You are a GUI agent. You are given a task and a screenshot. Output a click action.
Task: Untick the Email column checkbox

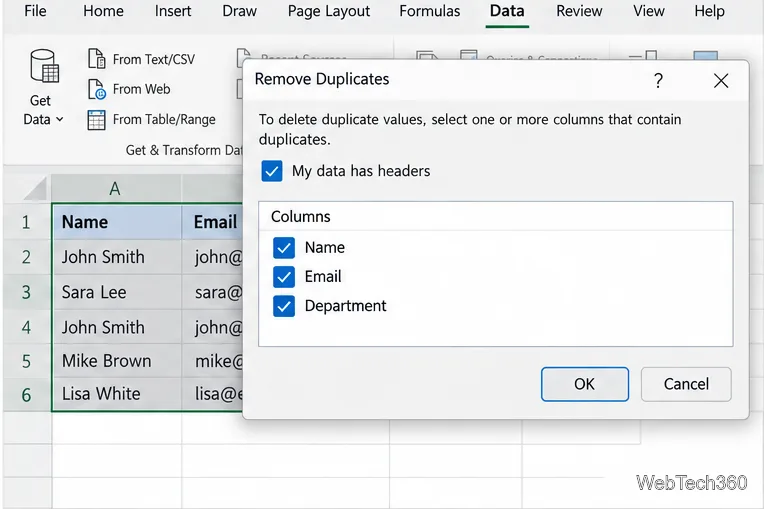click(x=284, y=277)
